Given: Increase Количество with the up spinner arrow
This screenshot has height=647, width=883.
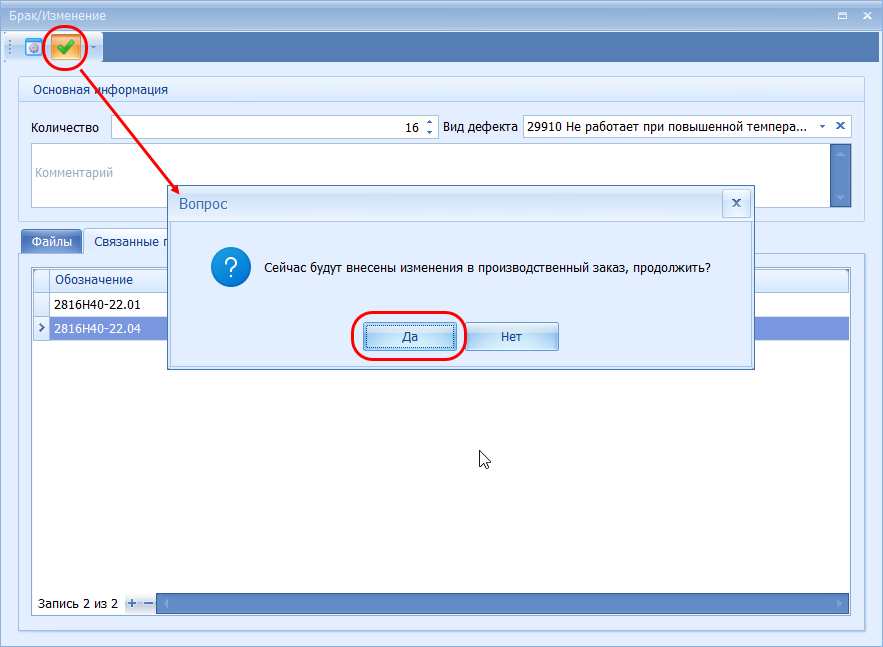Looking at the screenshot, I should (x=430, y=122).
